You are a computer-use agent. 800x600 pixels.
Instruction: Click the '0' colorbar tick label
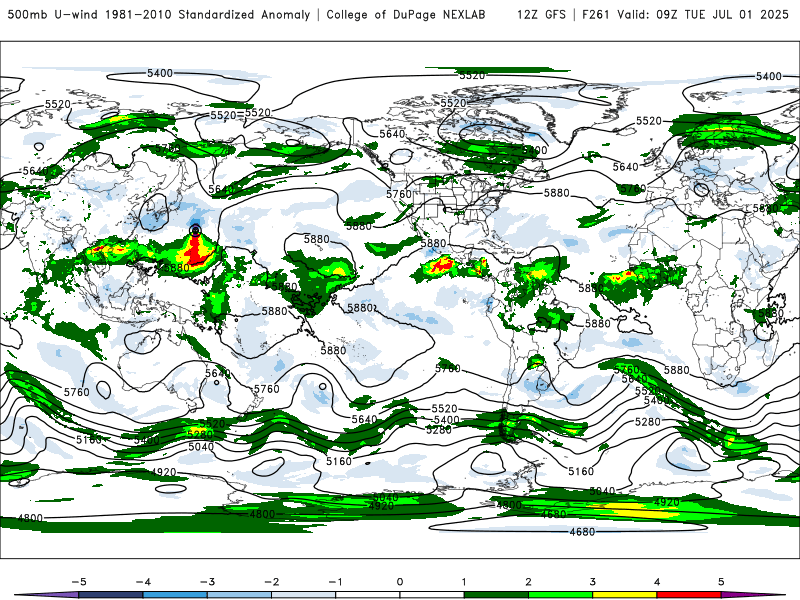click(399, 582)
